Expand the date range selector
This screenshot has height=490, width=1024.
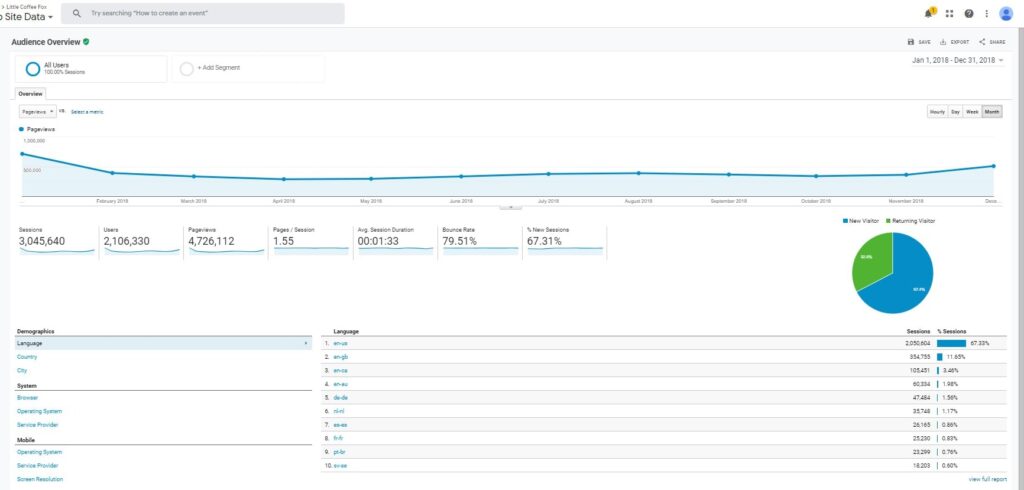pyautogui.click(x=957, y=60)
